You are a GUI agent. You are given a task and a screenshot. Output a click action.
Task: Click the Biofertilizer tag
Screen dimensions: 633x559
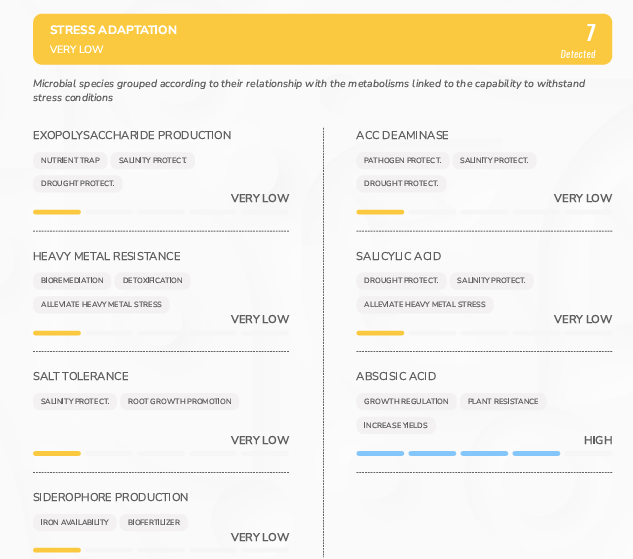(153, 522)
